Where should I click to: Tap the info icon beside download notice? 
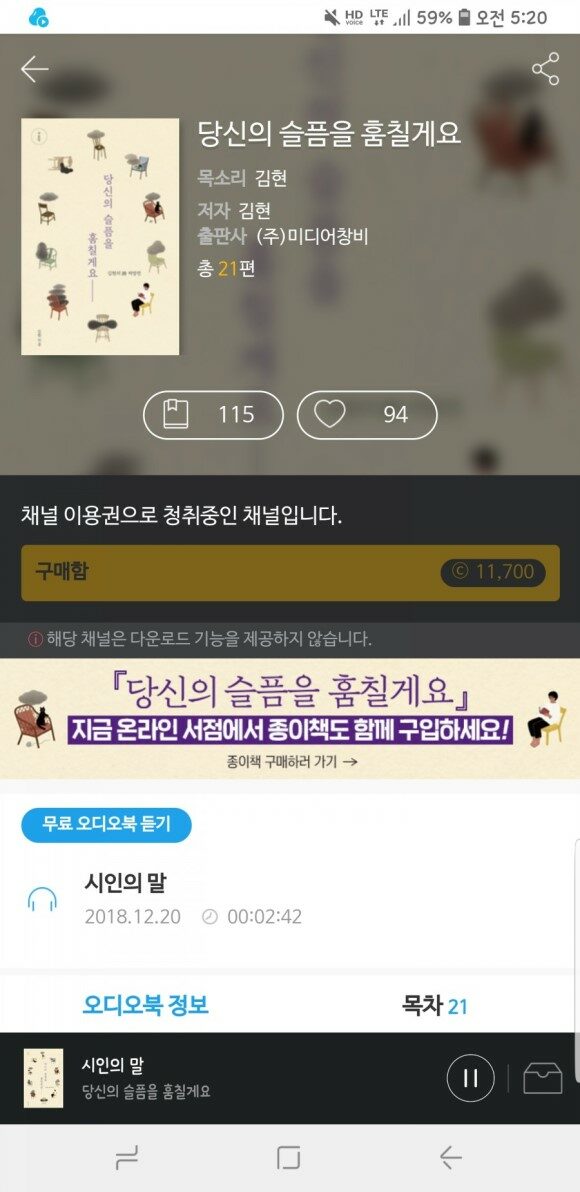pos(35,639)
